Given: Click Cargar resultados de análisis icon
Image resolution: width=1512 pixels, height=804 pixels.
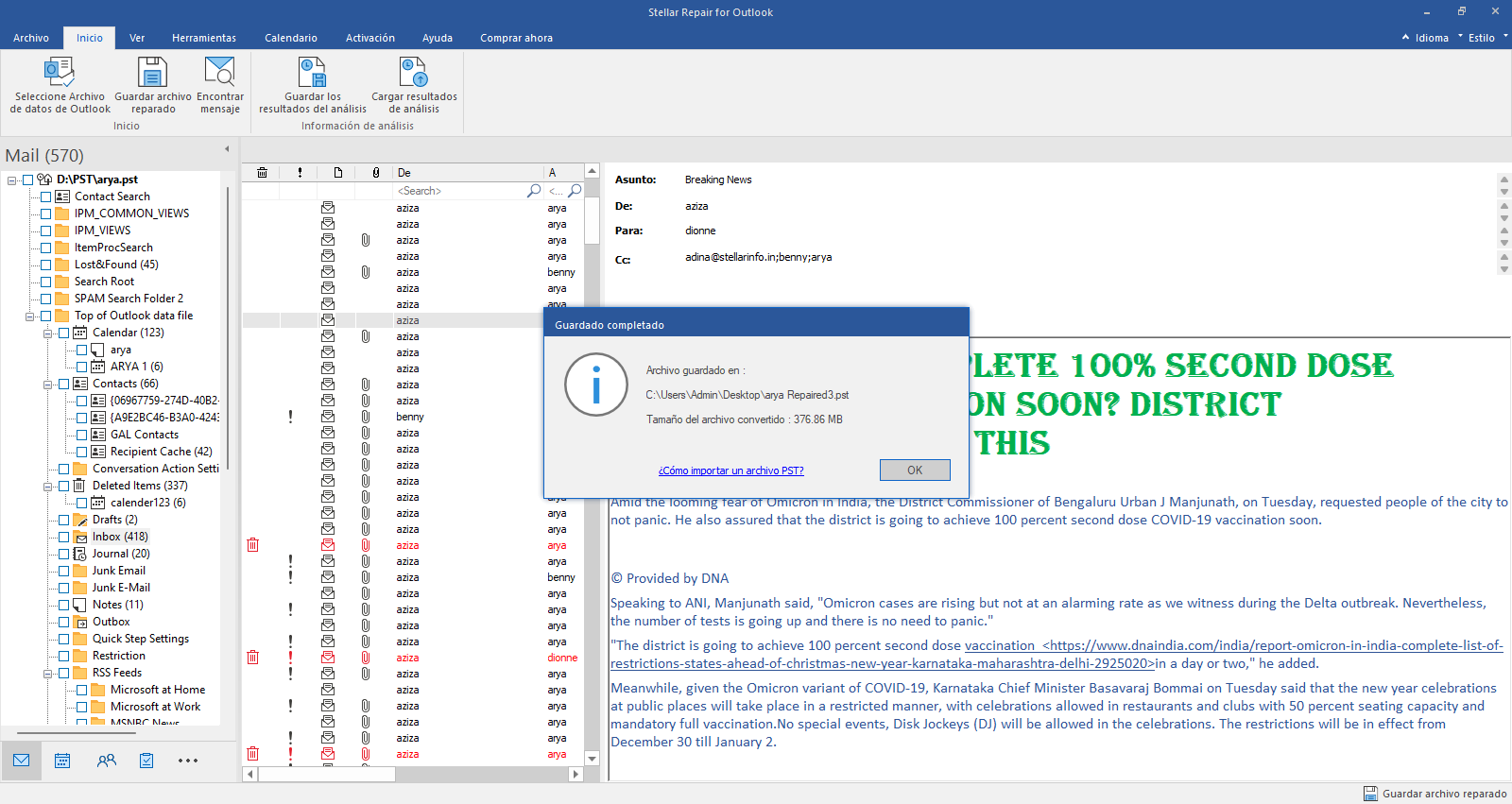Looking at the screenshot, I should (413, 72).
